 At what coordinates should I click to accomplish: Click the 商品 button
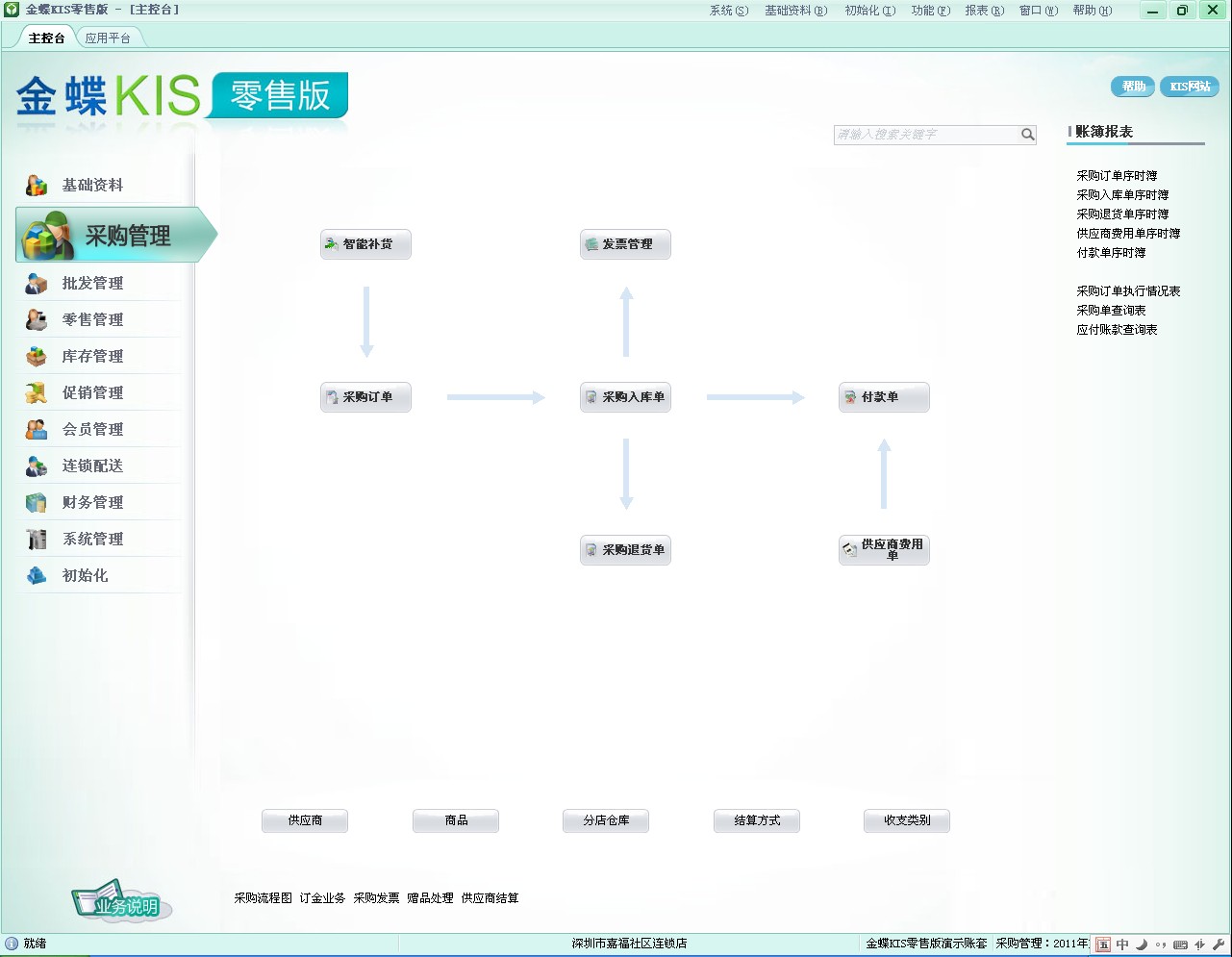[456, 820]
